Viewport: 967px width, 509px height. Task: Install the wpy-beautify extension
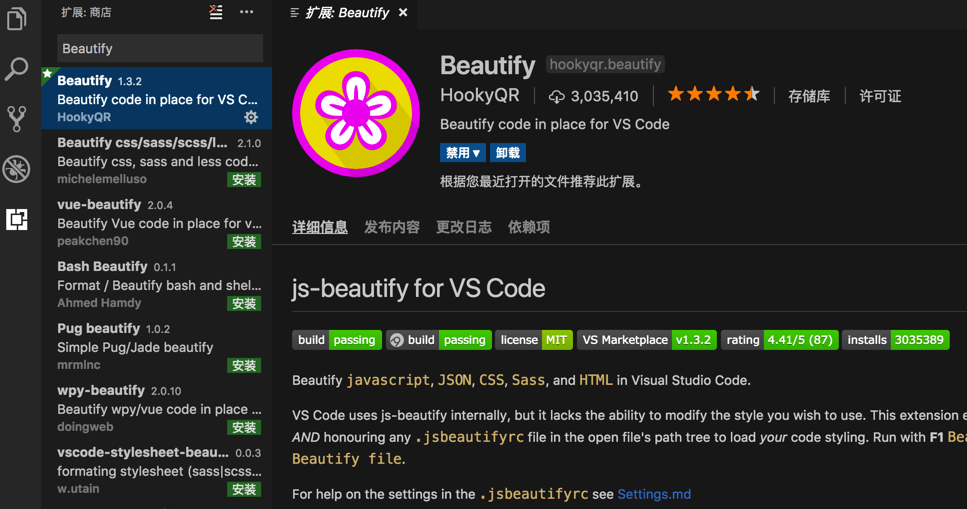click(244, 427)
